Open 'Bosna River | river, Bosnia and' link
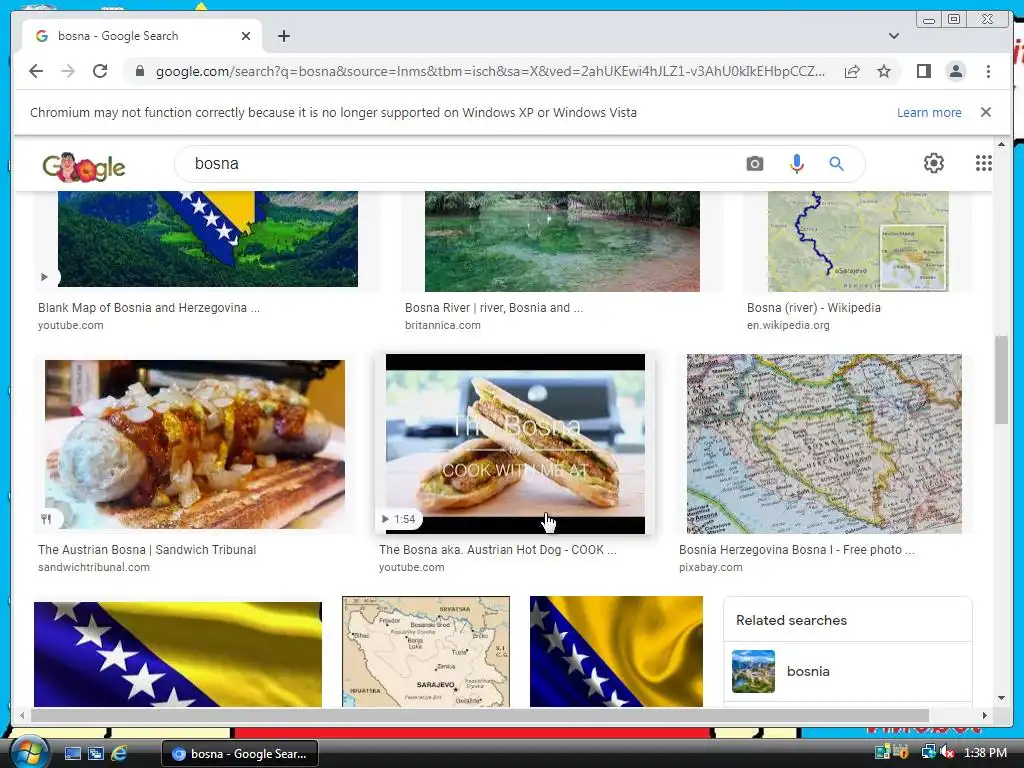1024x768 pixels. (494, 308)
